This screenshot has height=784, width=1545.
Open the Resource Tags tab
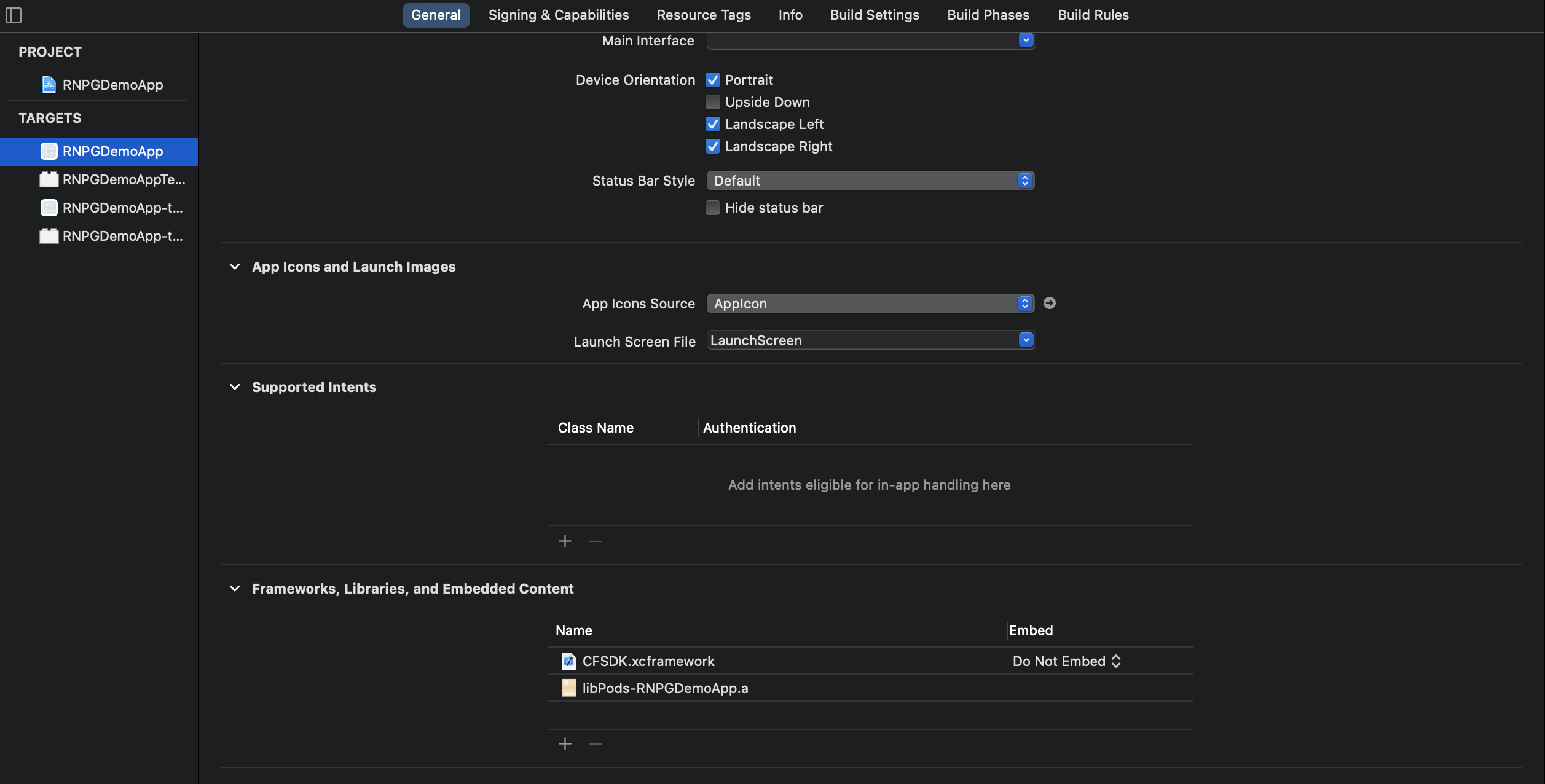[x=704, y=15]
